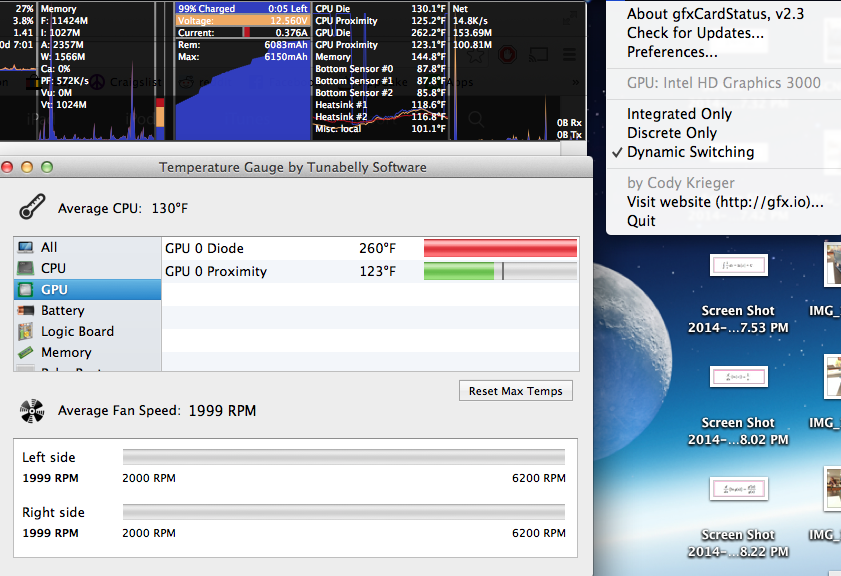Select the GPU 0 Proximity row label
Screen dimensions: 841x576
click(216, 271)
